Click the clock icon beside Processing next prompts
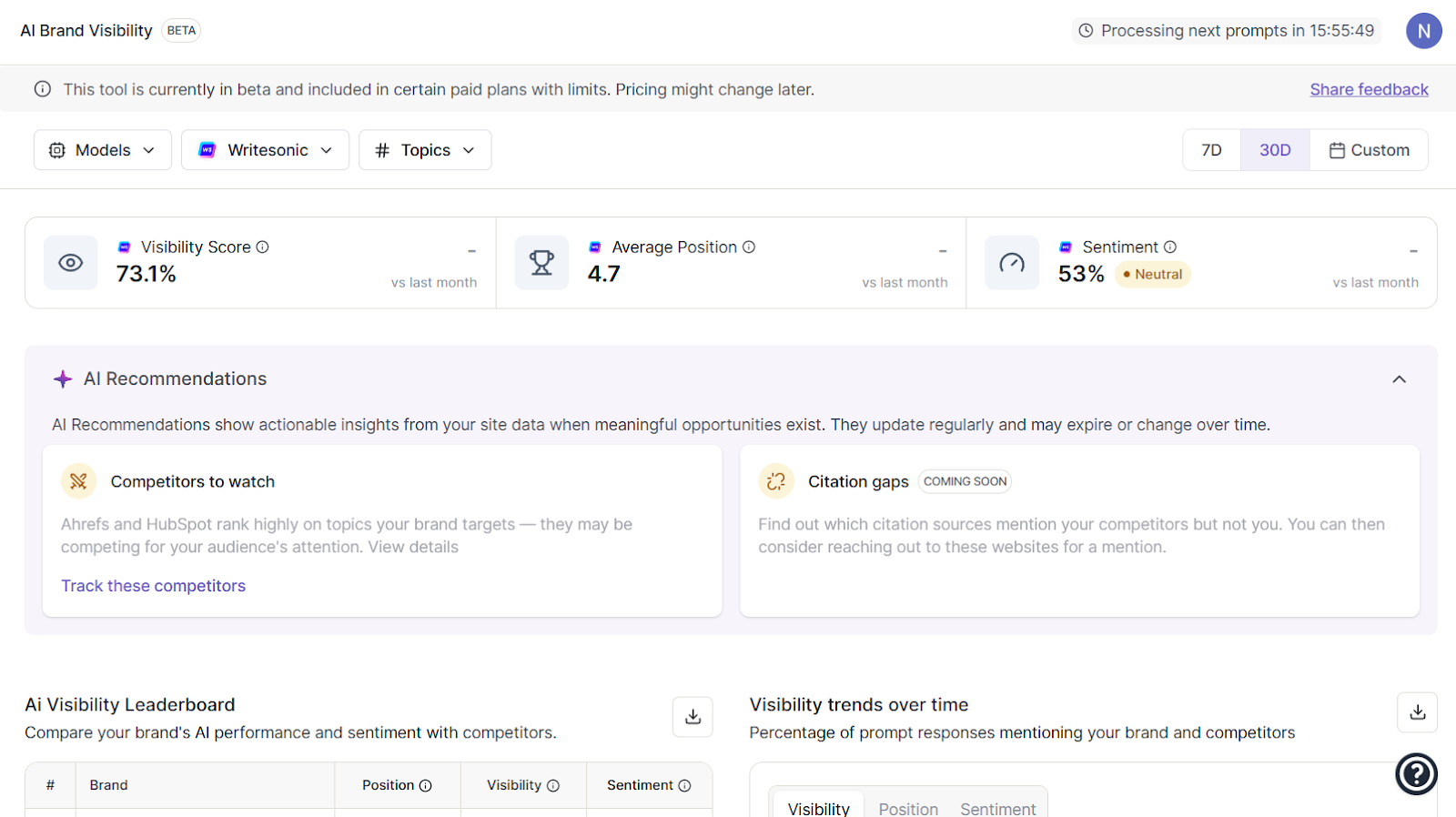The width and height of the screenshot is (1456, 817). [x=1086, y=31]
